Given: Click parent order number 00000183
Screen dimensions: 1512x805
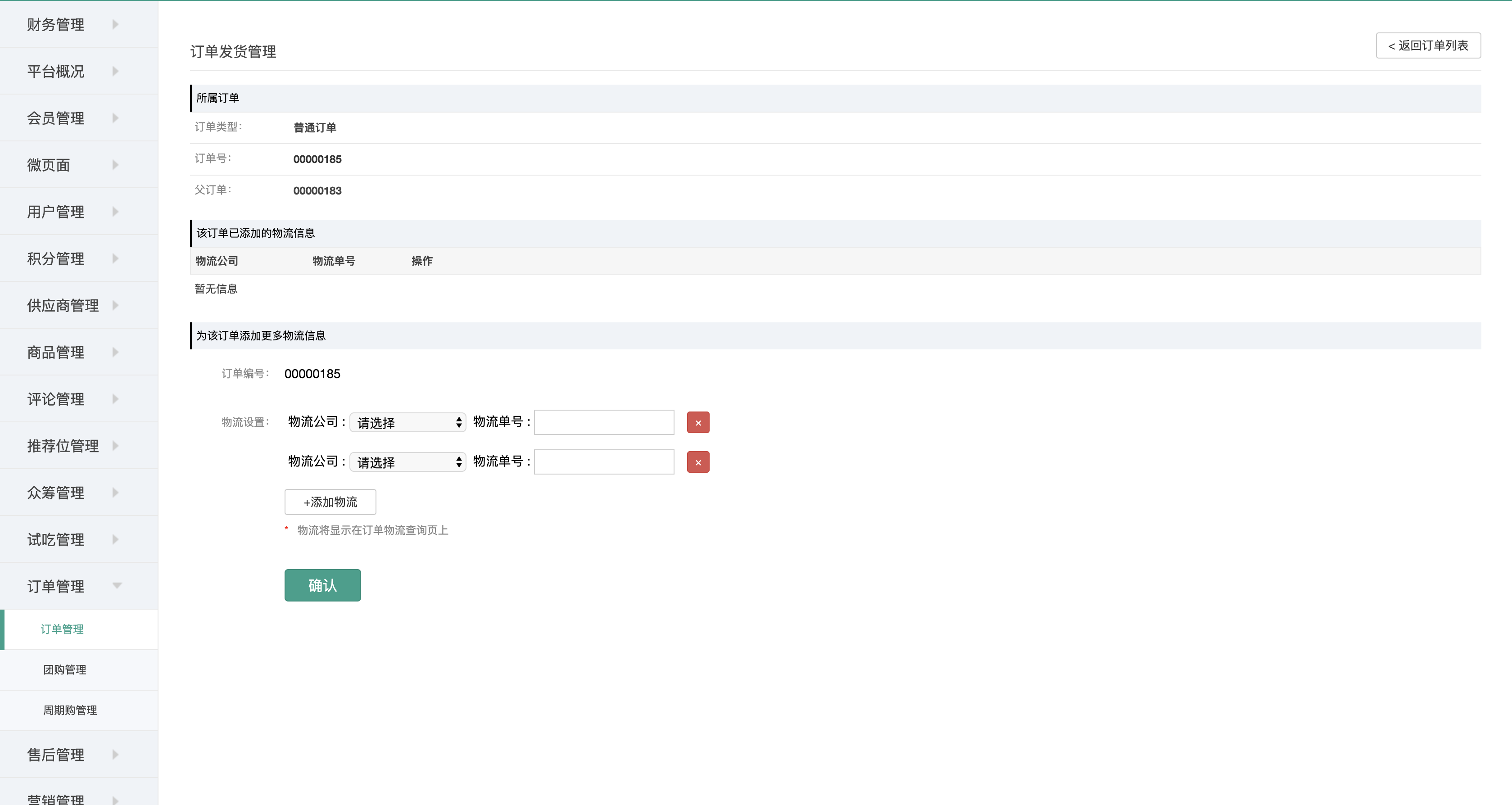Looking at the screenshot, I should point(317,191).
